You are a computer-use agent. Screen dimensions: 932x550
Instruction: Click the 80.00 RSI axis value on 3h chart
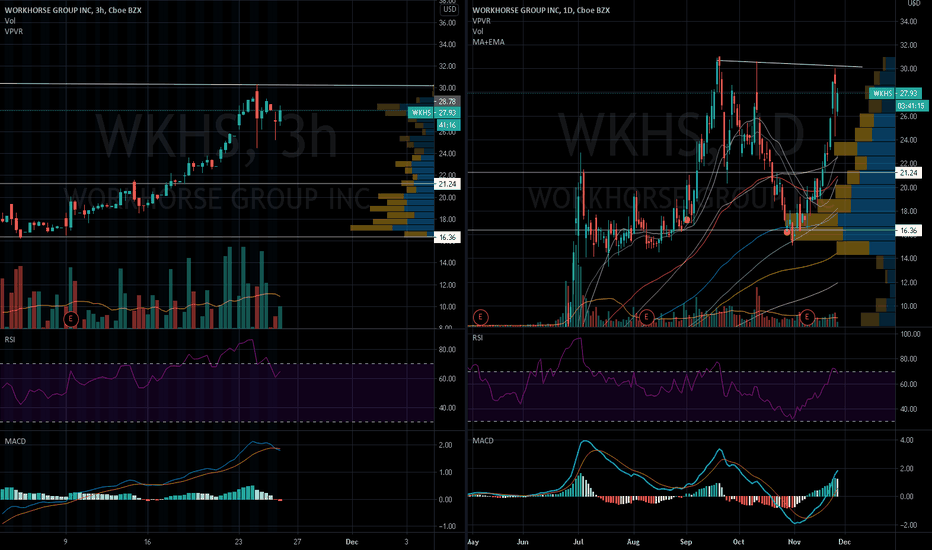(x=447, y=350)
